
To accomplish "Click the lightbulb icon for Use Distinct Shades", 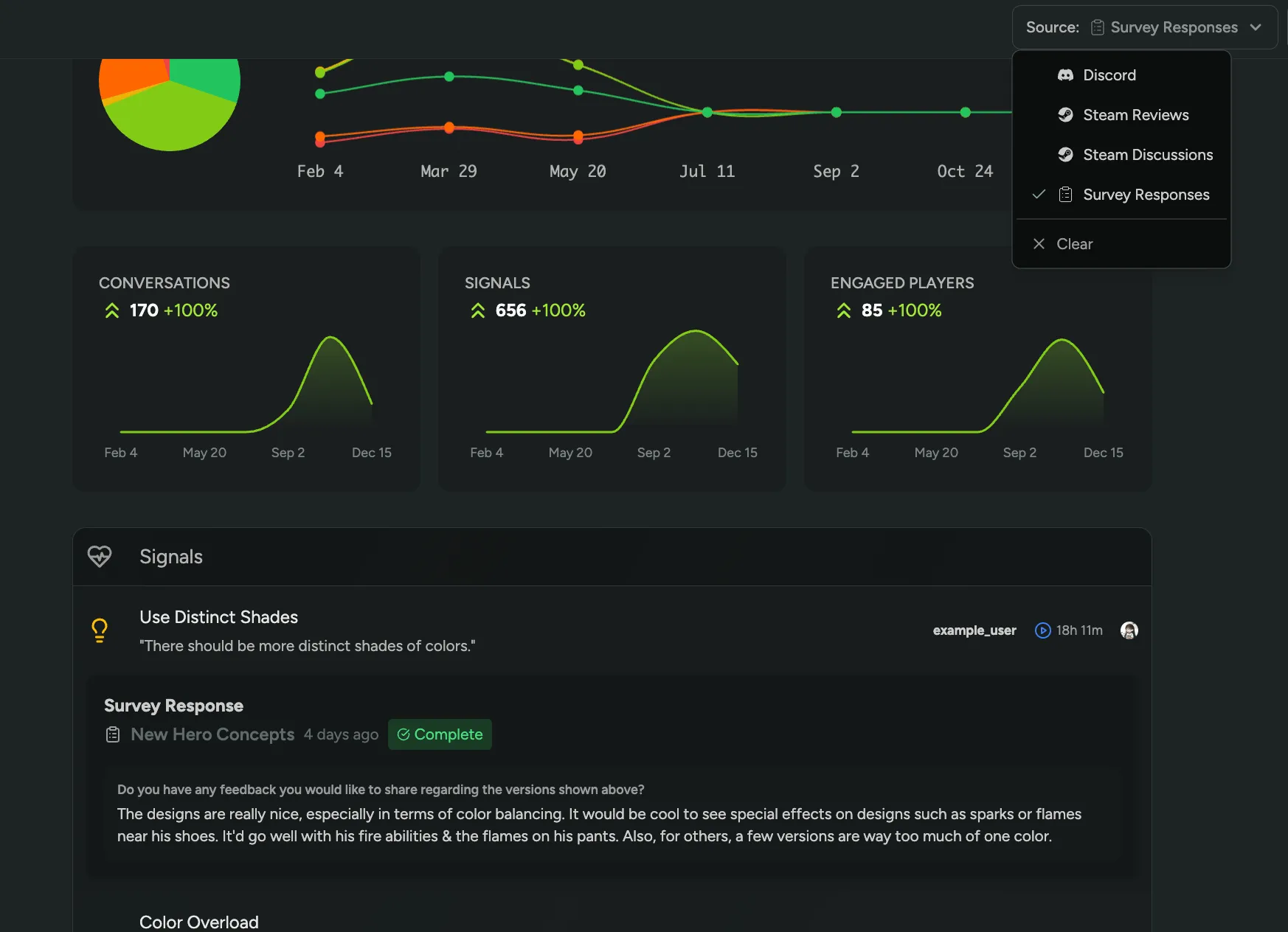I will 100,630.
